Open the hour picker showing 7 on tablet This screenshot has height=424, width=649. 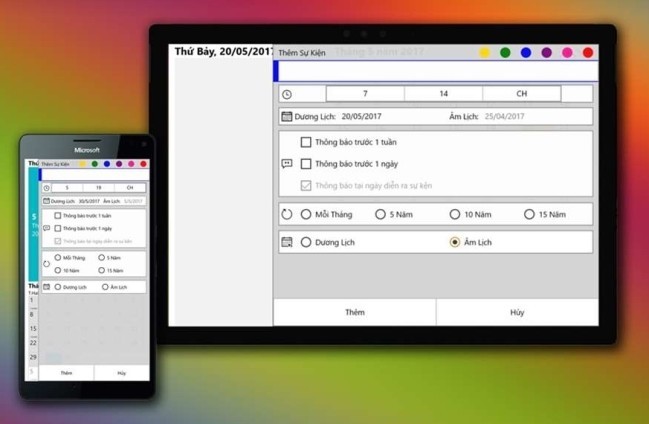tap(365, 94)
